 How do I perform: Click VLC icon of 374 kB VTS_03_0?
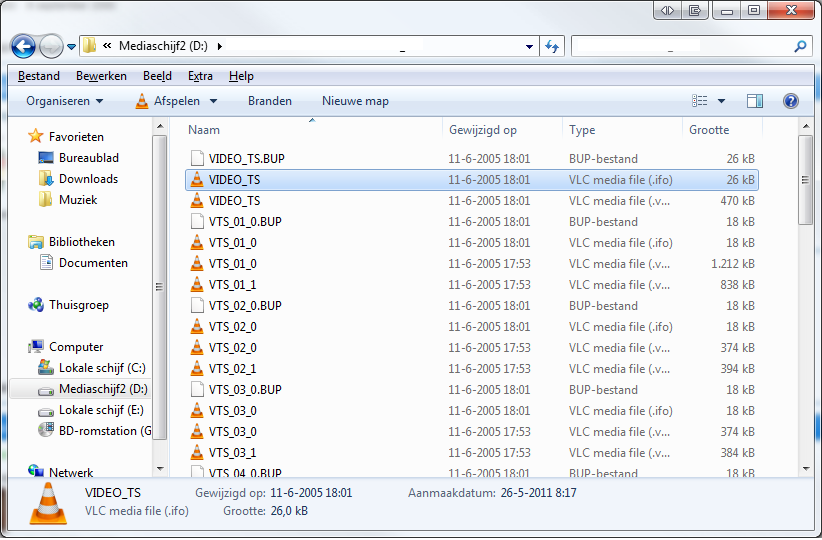(x=197, y=431)
